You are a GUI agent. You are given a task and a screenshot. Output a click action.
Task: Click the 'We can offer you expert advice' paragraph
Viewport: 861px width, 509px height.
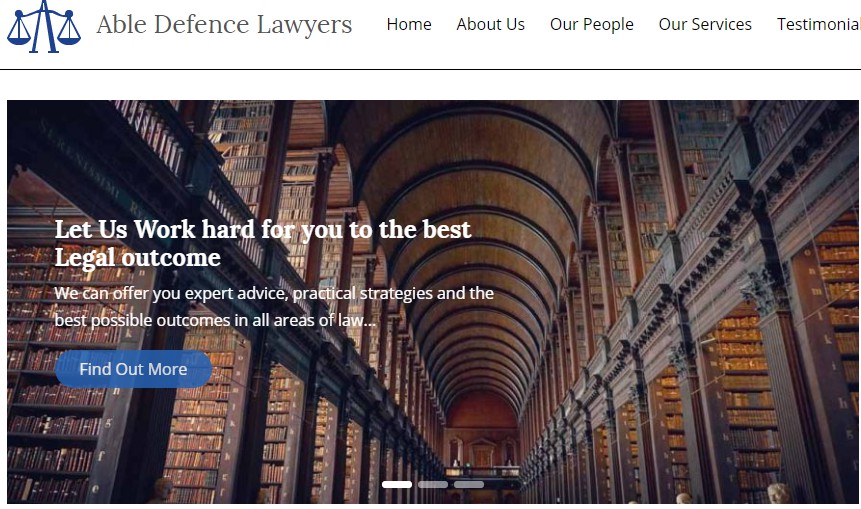click(x=274, y=306)
